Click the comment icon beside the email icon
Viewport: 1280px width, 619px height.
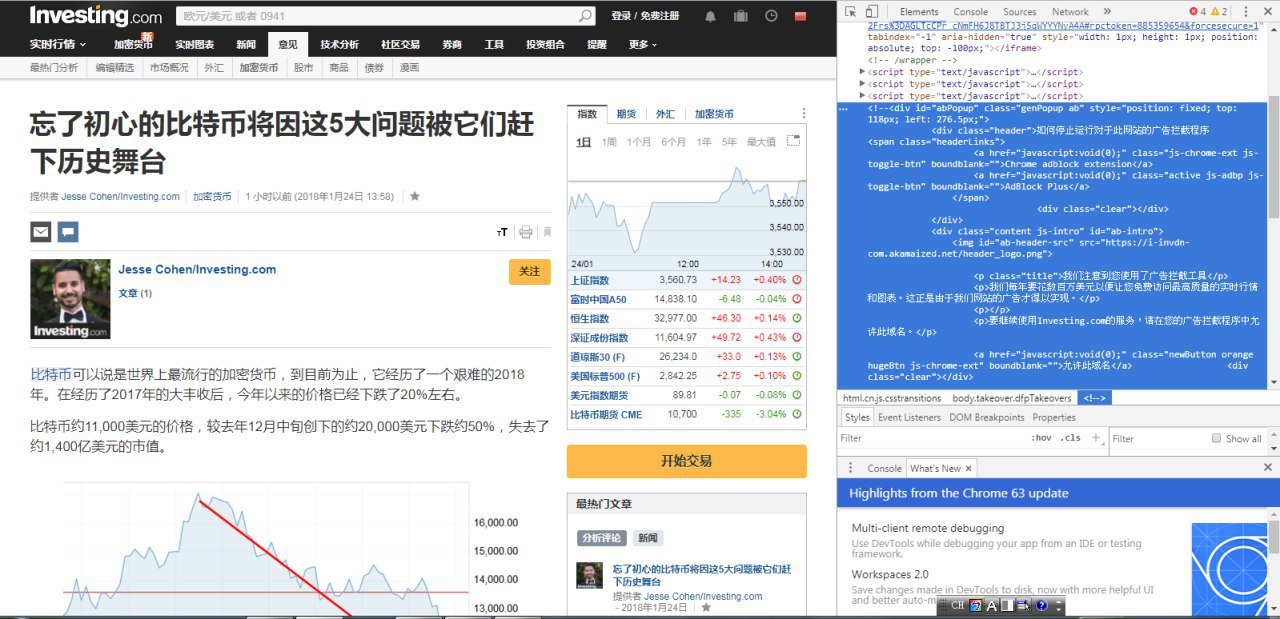(68, 232)
